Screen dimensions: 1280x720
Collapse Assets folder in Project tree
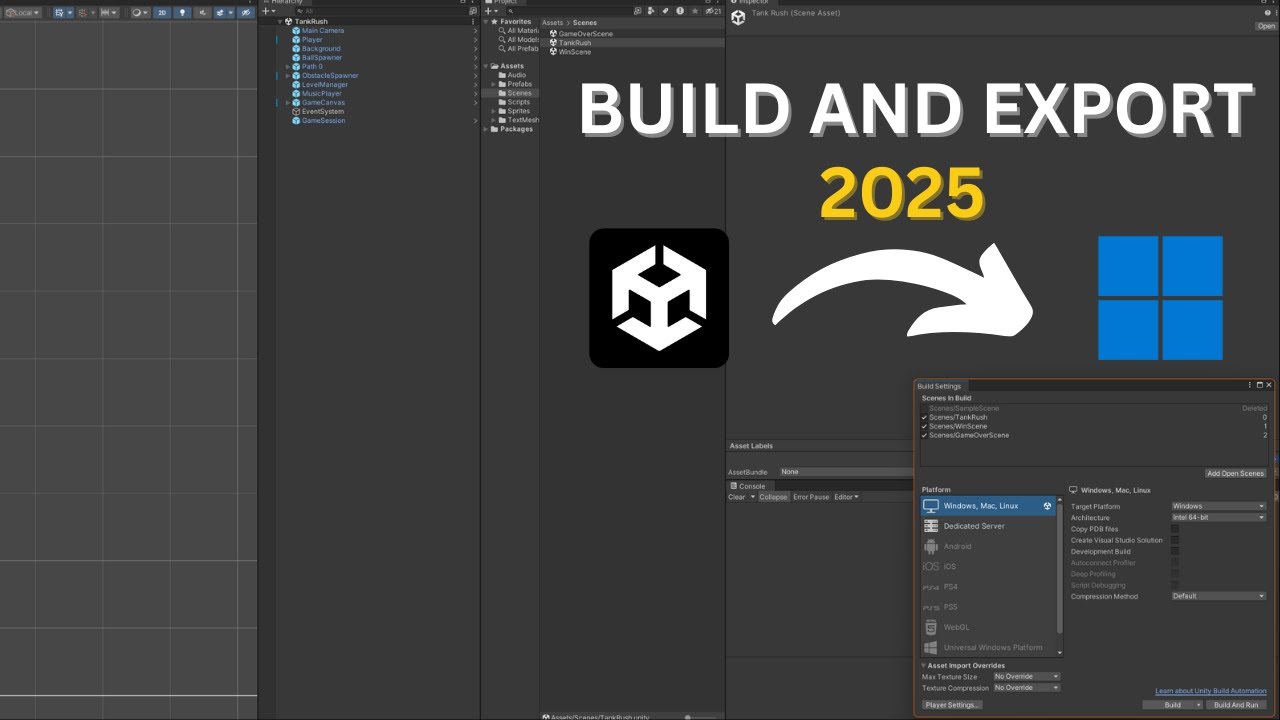click(x=486, y=66)
